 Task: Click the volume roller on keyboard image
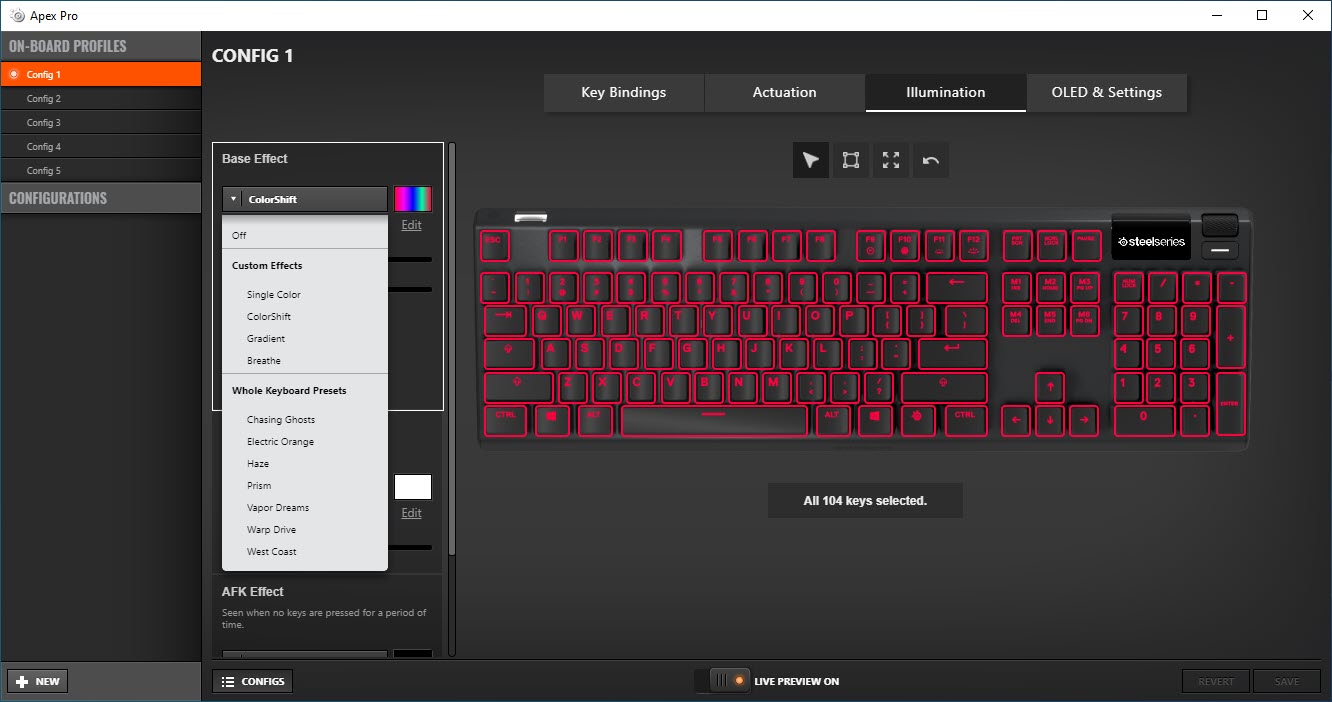tap(1220, 225)
